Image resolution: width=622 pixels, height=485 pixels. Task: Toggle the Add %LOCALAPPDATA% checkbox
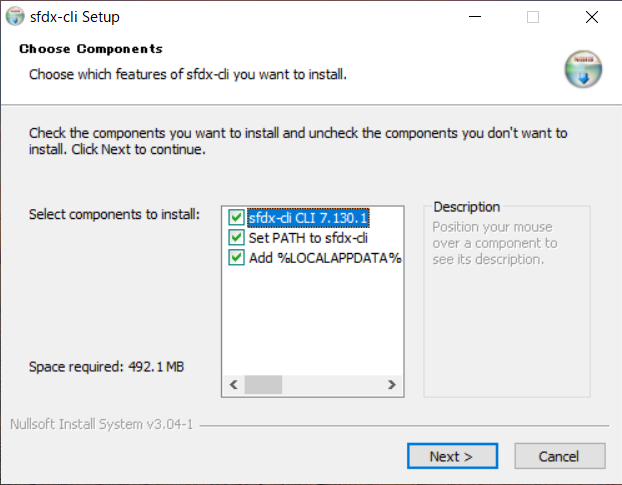point(236,257)
